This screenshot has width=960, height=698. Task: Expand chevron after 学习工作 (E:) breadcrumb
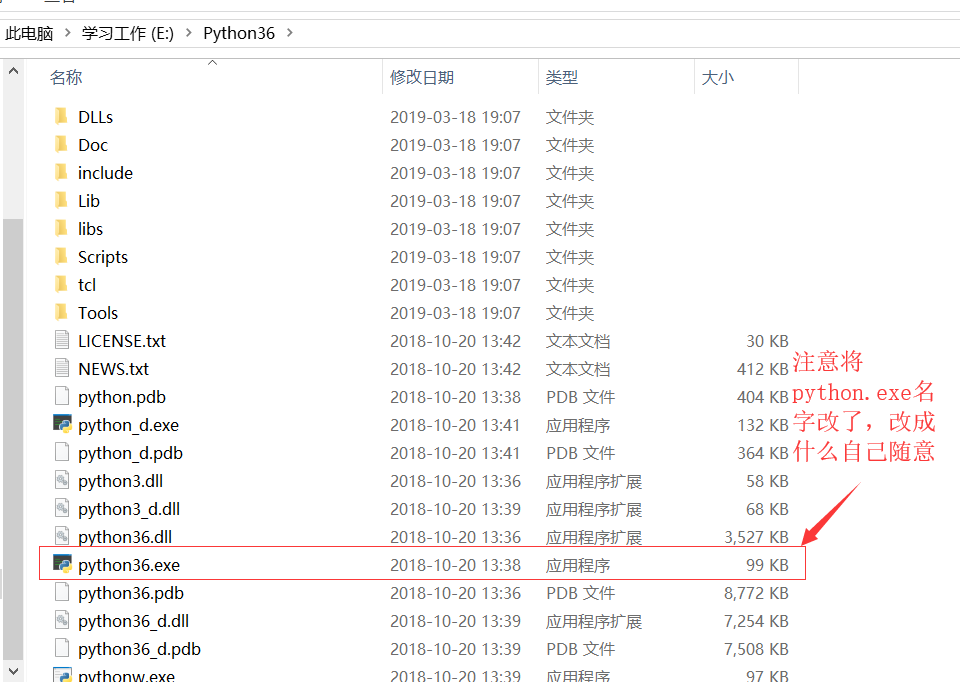189,32
